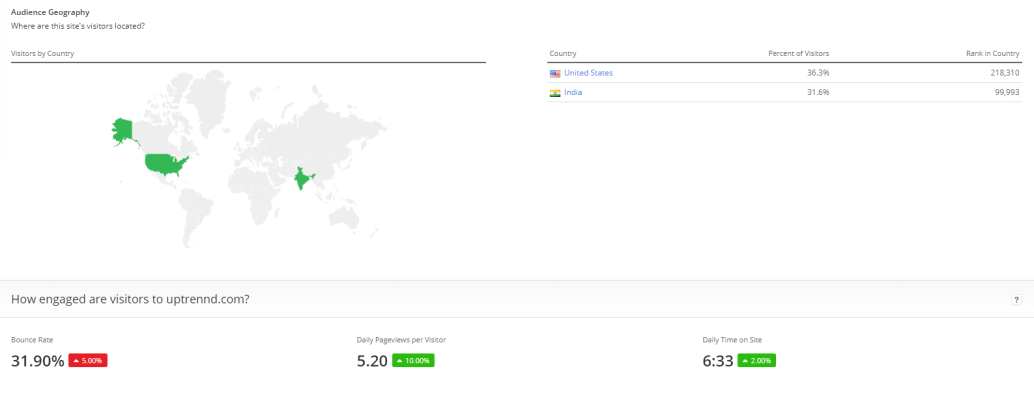Click the red bounce rate change badge
The width and height of the screenshot is (1034, 399).
pyautogui.click(x=88, y=361)
